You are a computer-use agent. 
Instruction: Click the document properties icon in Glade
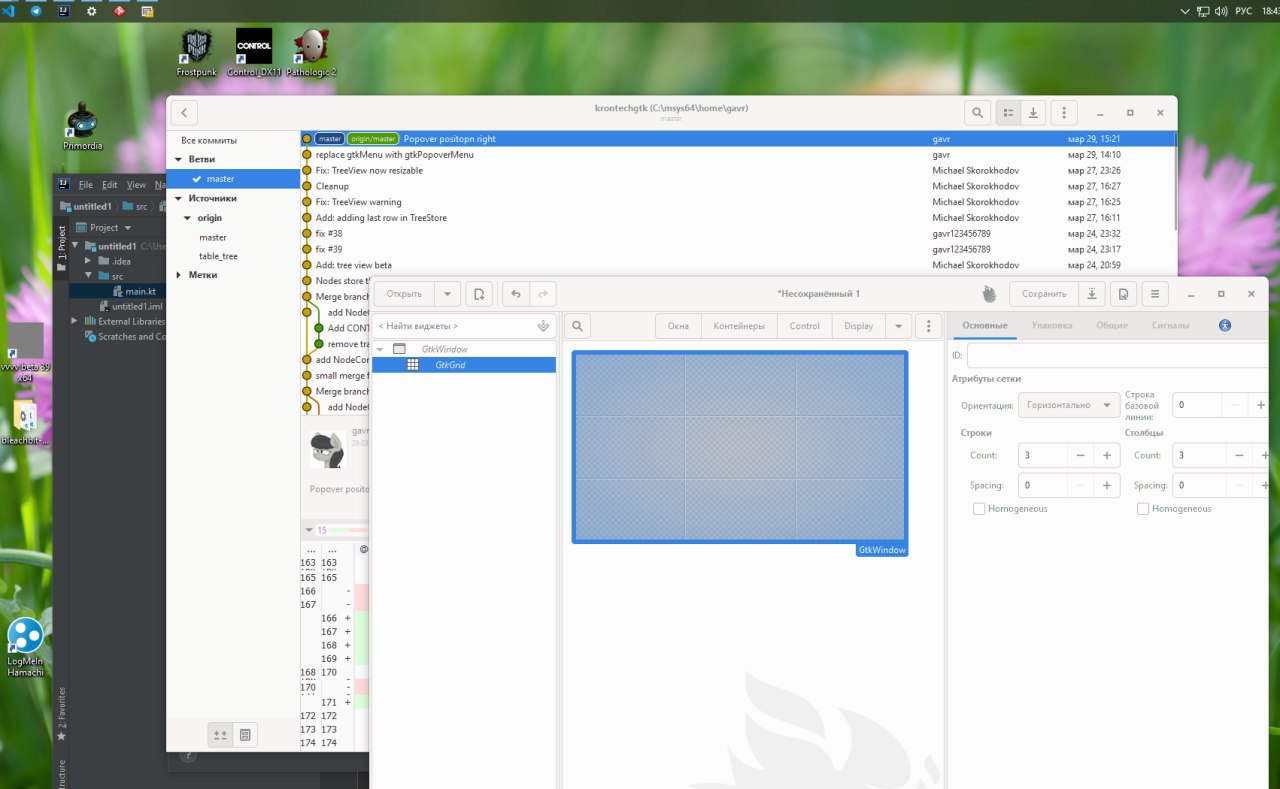tap(1123, 294)
